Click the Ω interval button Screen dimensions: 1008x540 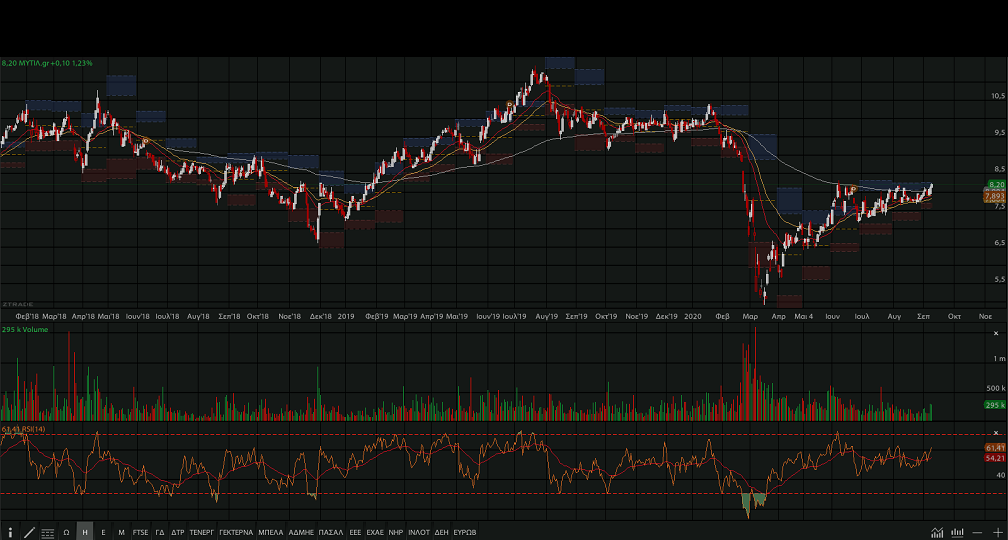pyautogui.click(x=66, y=532)
